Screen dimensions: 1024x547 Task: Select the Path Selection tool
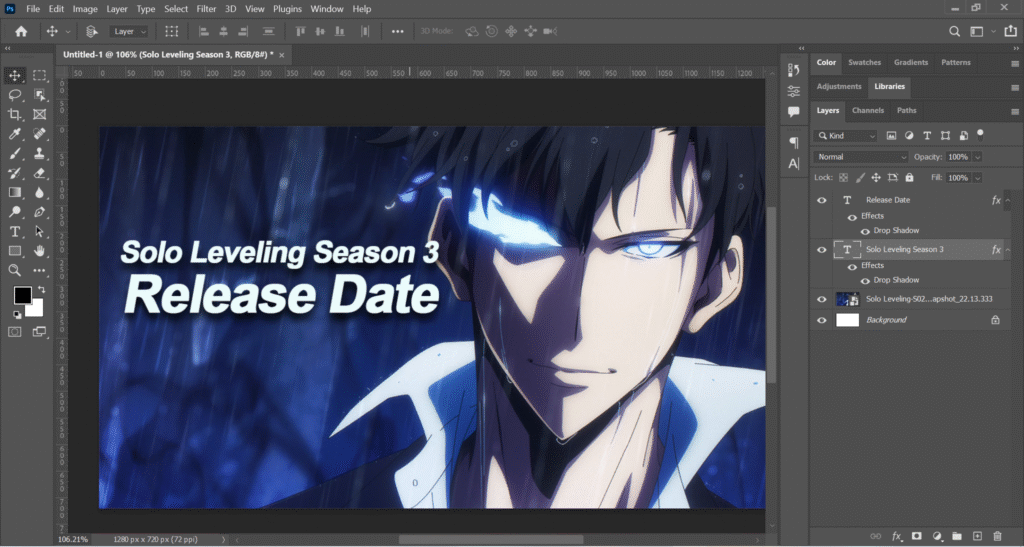39,232
